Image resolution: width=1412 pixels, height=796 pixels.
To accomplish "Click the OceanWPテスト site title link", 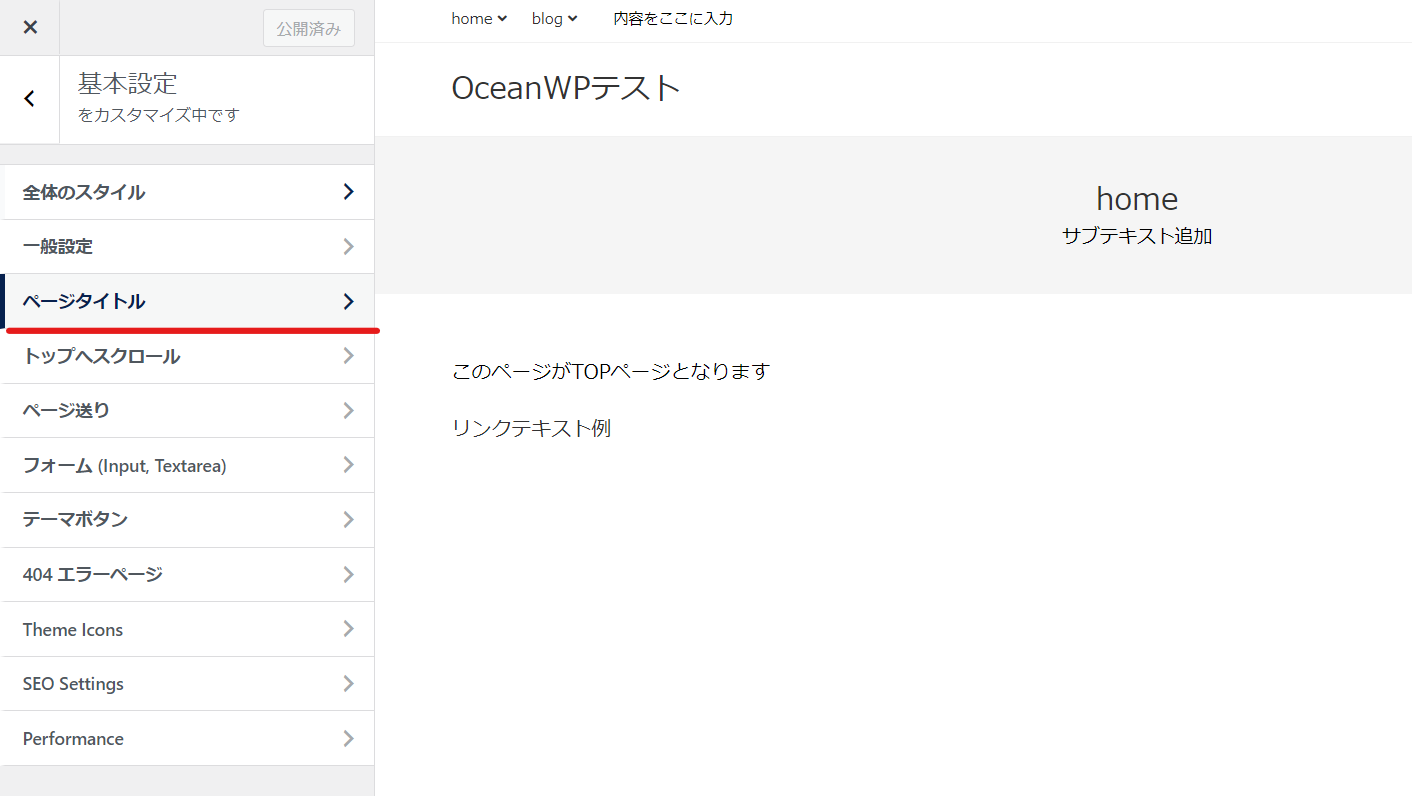I will pyautogui.click(x=566, y=88).
